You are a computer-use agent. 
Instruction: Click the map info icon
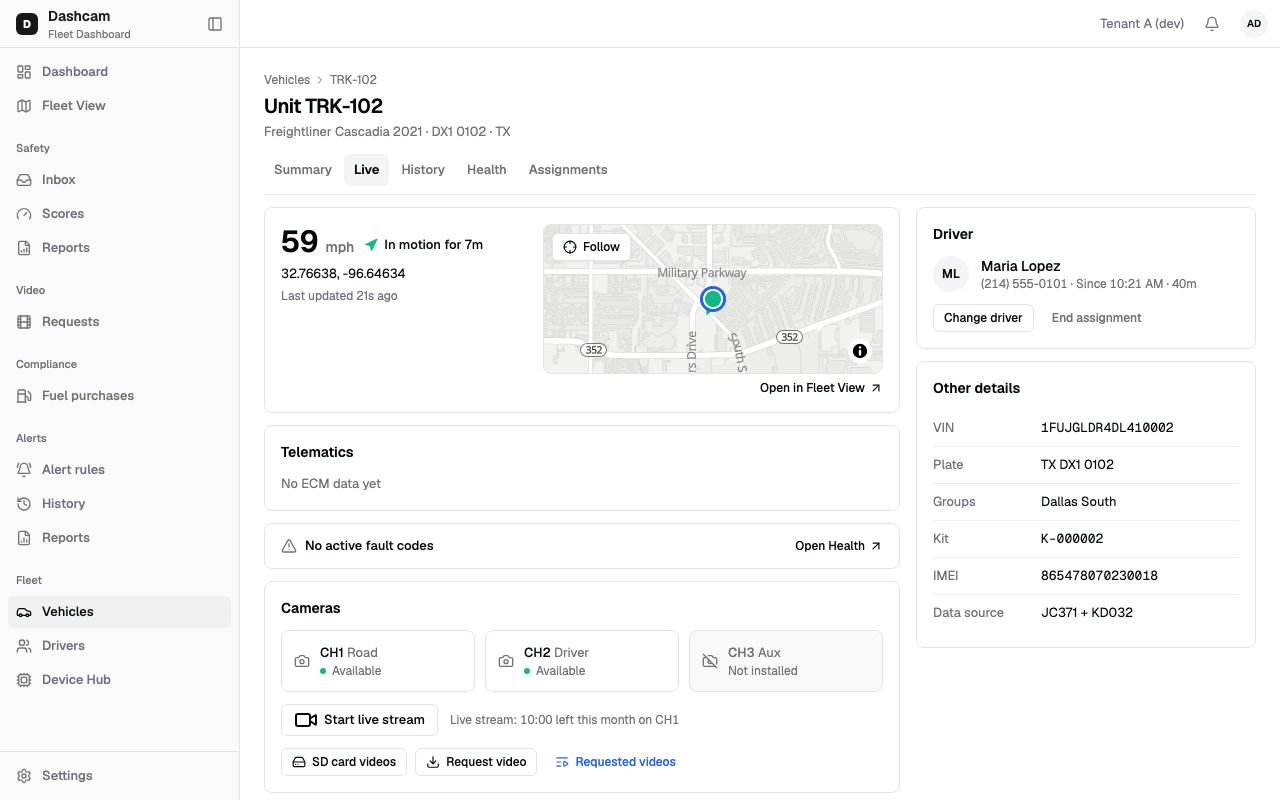pyautogui.click(x=860, y=351)
